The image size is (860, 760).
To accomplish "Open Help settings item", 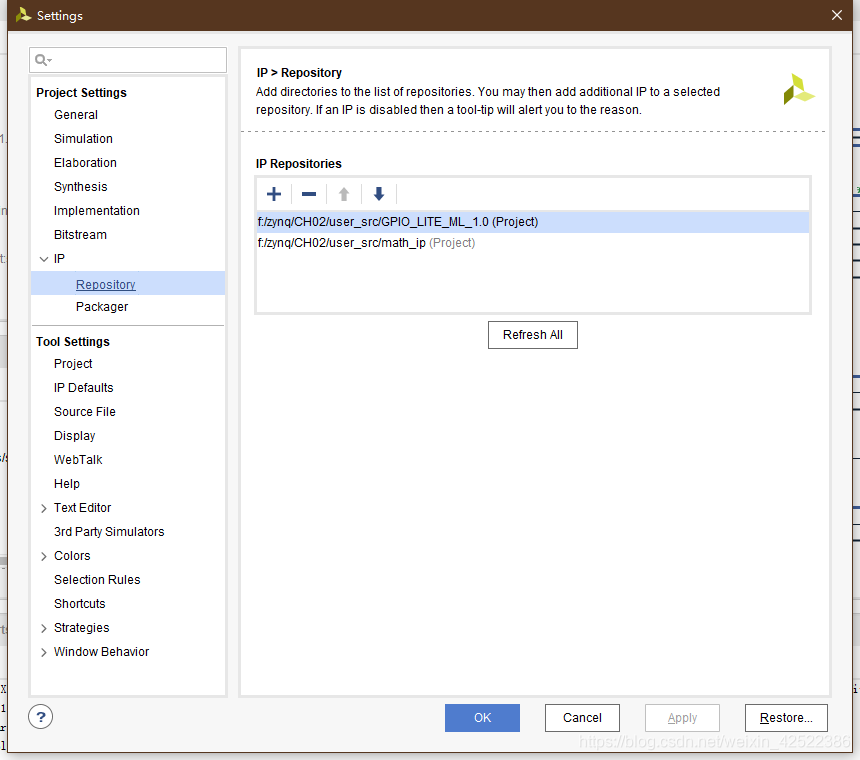I will (x=67, y=484).
